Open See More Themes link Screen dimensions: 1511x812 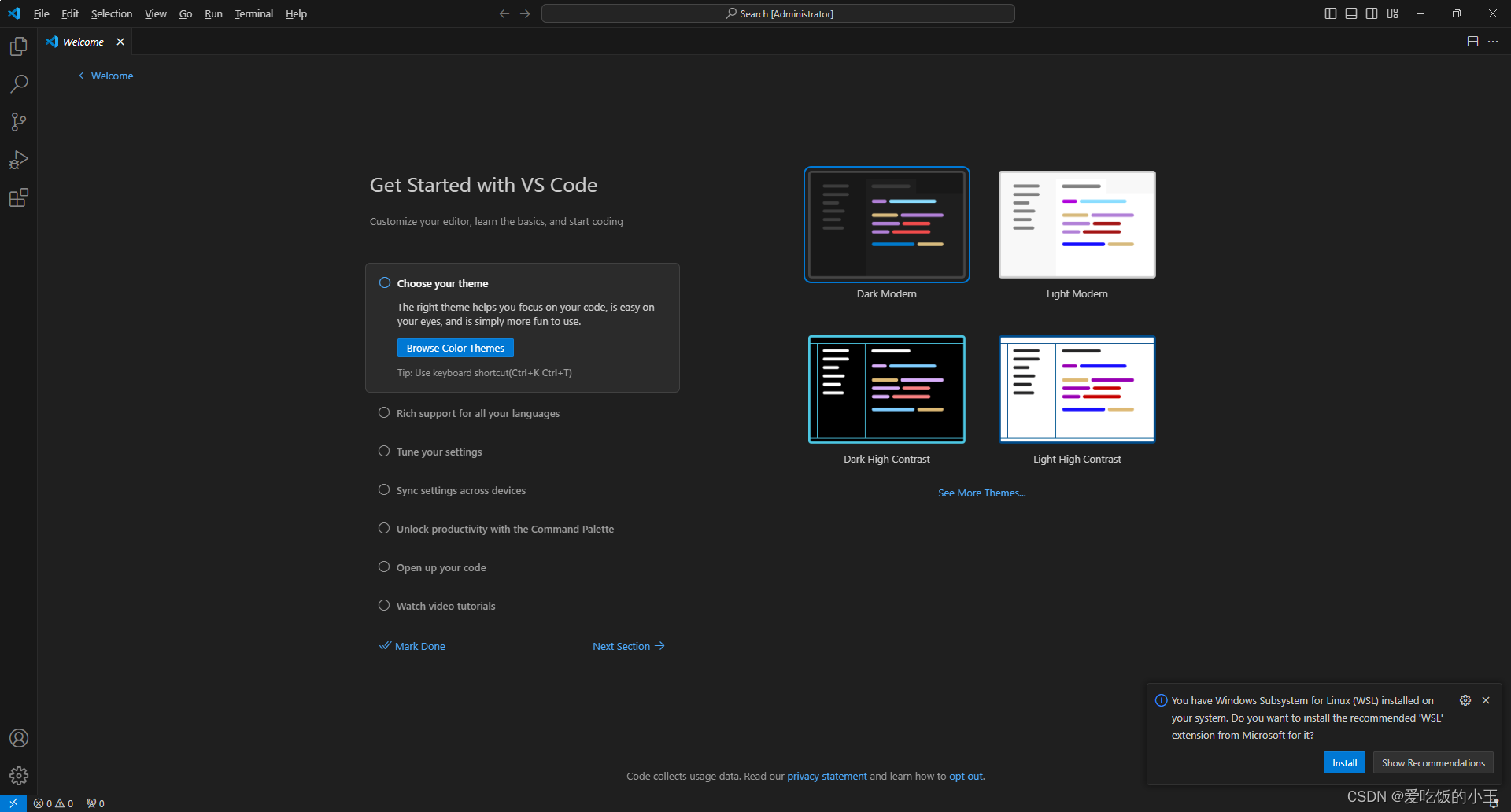click(x=982, y=493)
